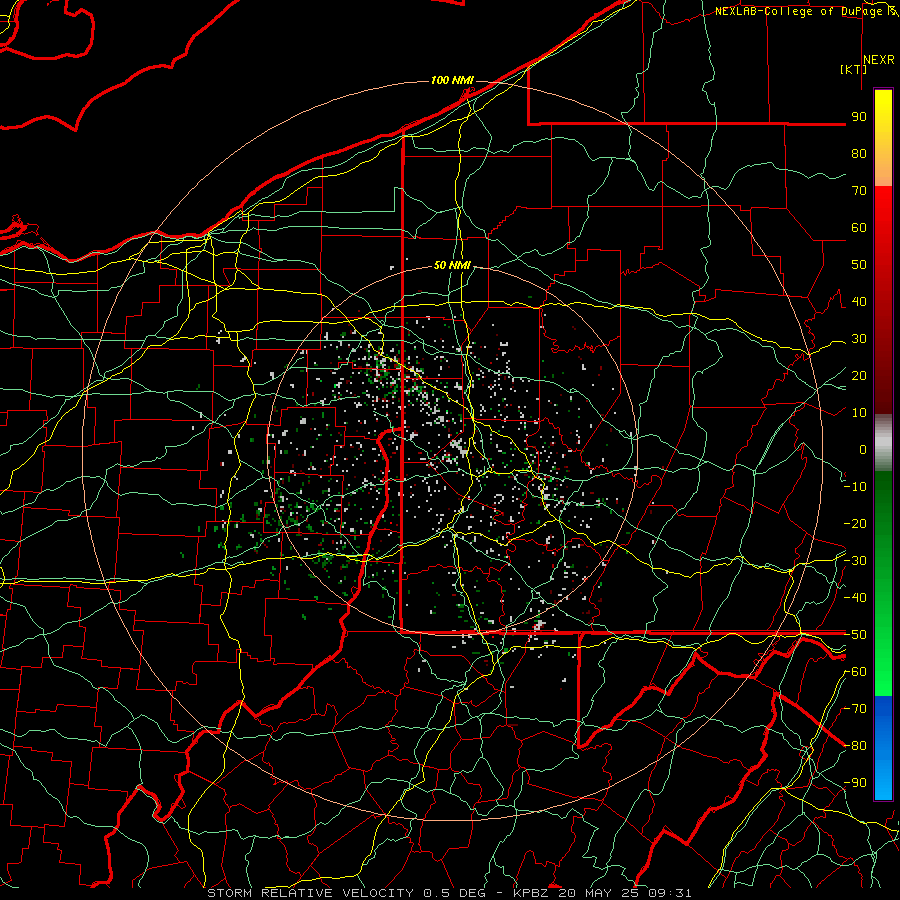This screenshot has width=900, height=900.
Task: Click the 90 value on the velocity scale
Action: point(859,117)
